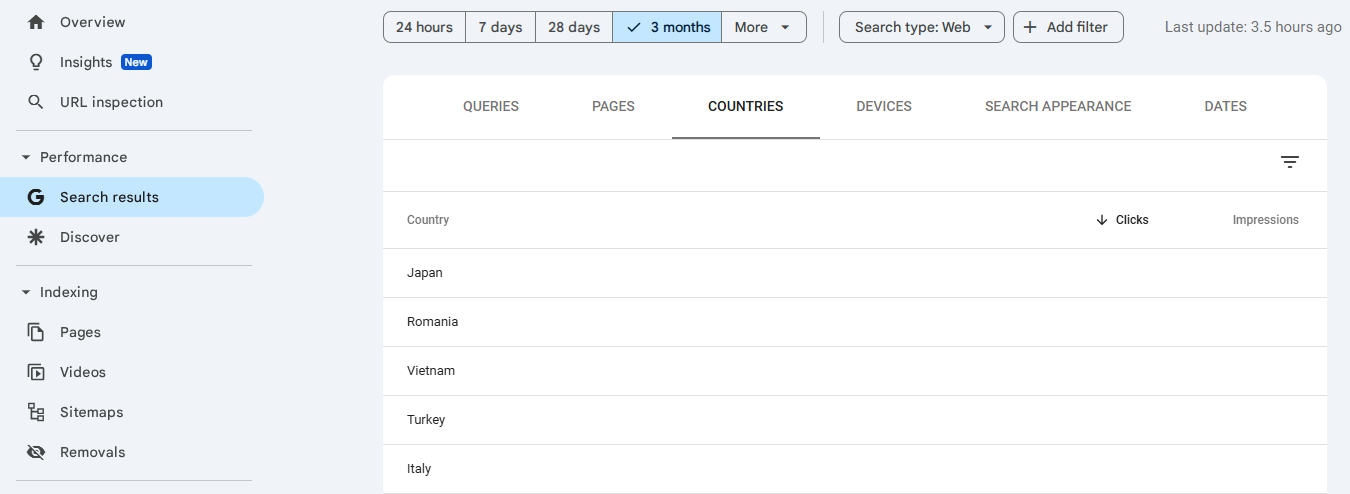Click the Google G Search results icon
Image resolution: width=1350 pixels, height=494 pixels.
[x=36, y=197]
